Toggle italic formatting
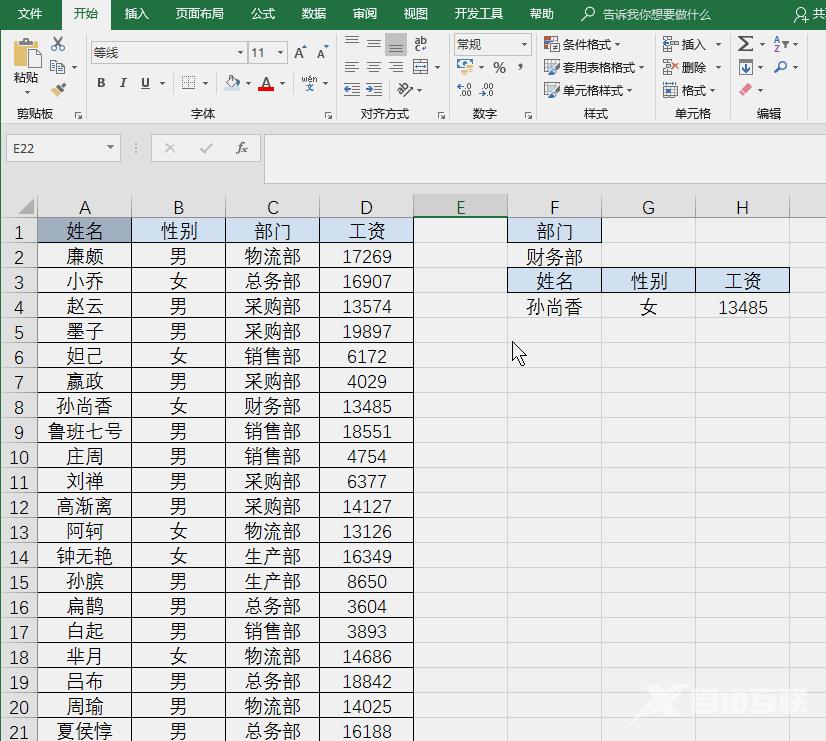This screenshot has height=741, width=826. [124, 83]
